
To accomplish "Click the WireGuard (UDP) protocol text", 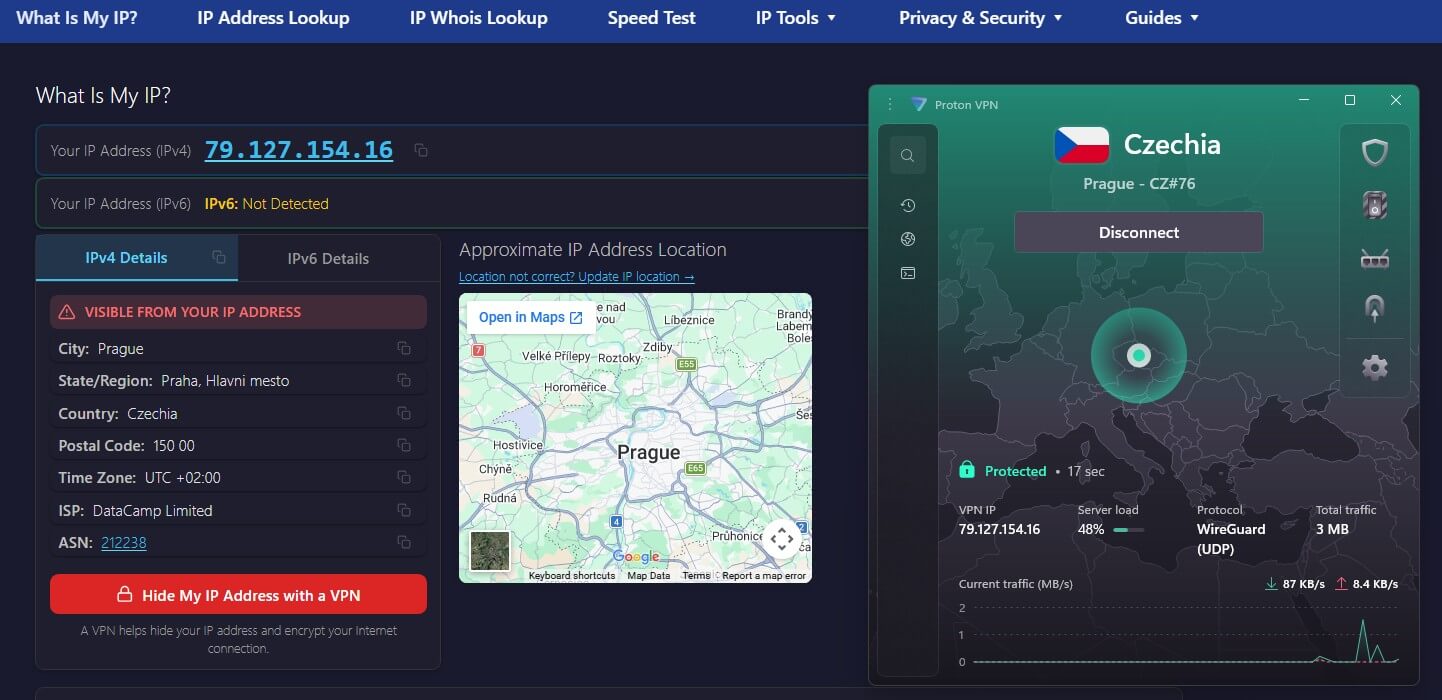I will click(1231, 539).
